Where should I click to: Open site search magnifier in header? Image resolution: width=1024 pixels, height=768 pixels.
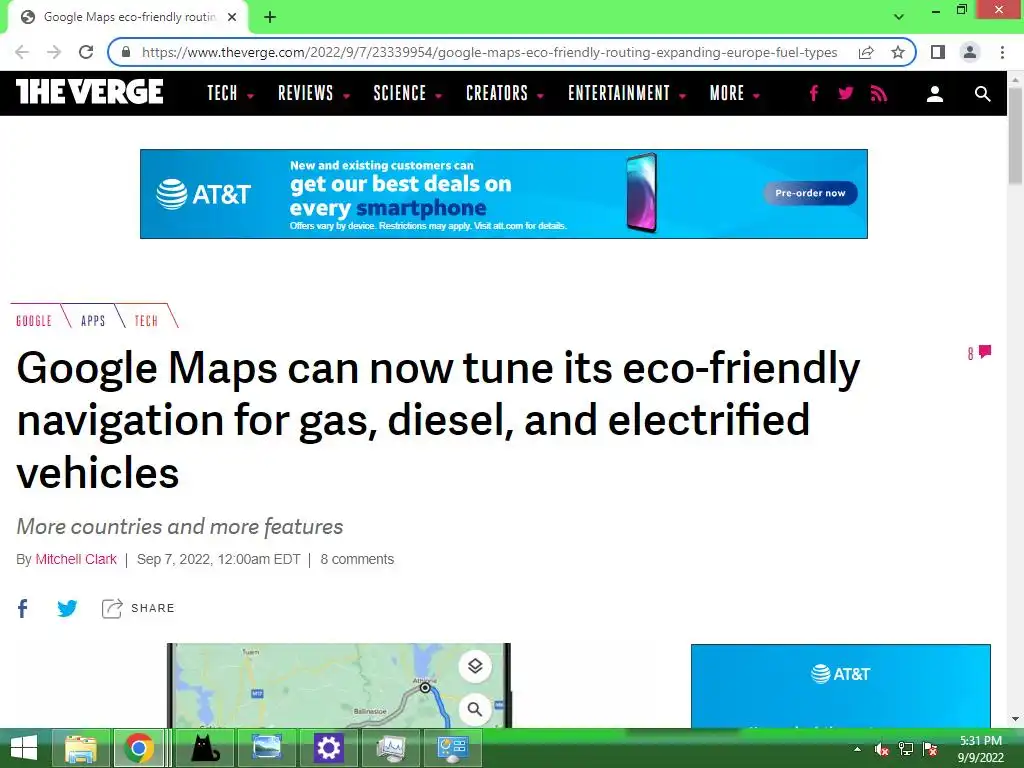pos(982,94)
